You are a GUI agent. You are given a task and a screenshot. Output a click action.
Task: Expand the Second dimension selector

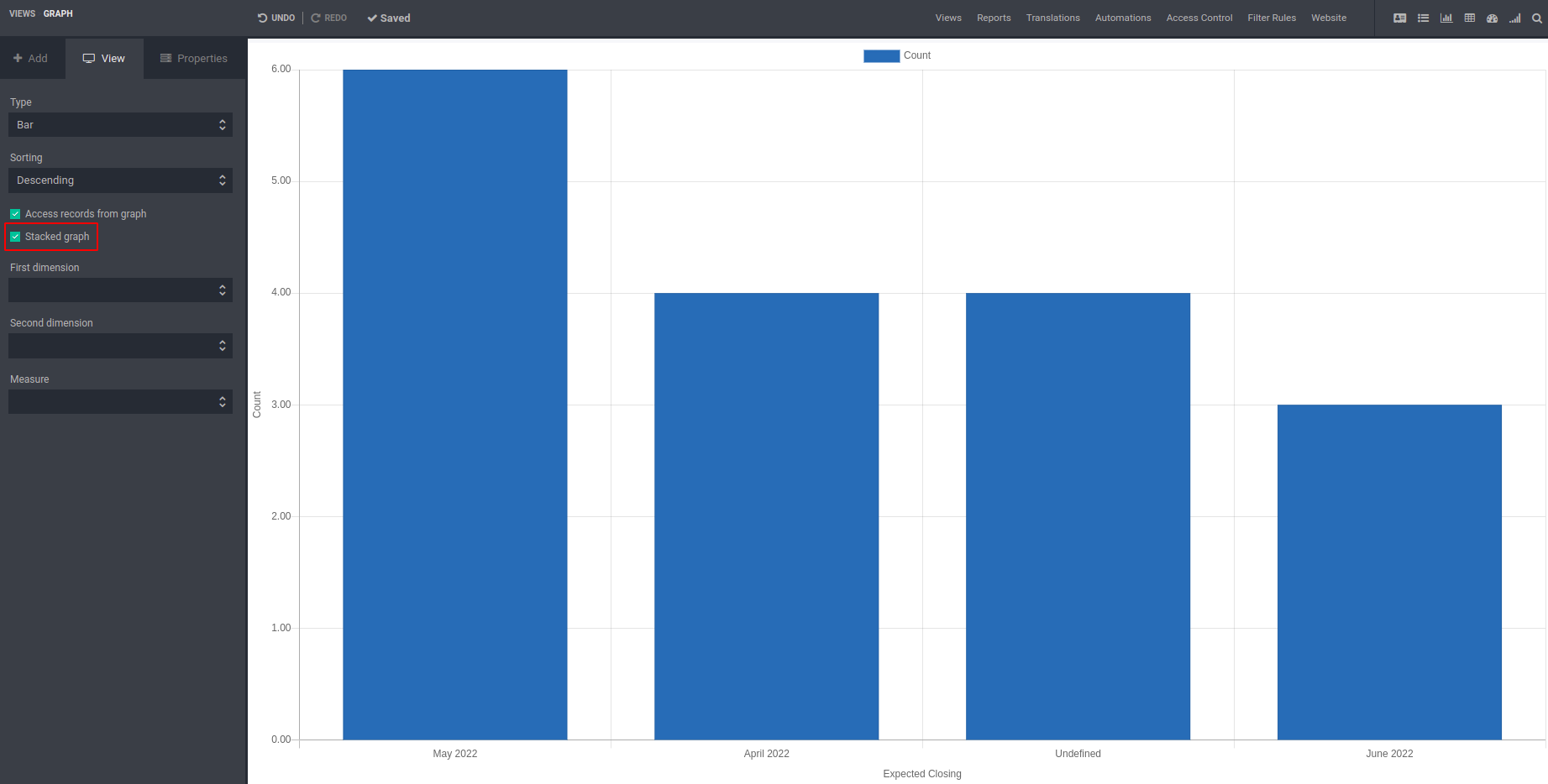[x=120, y=346]
